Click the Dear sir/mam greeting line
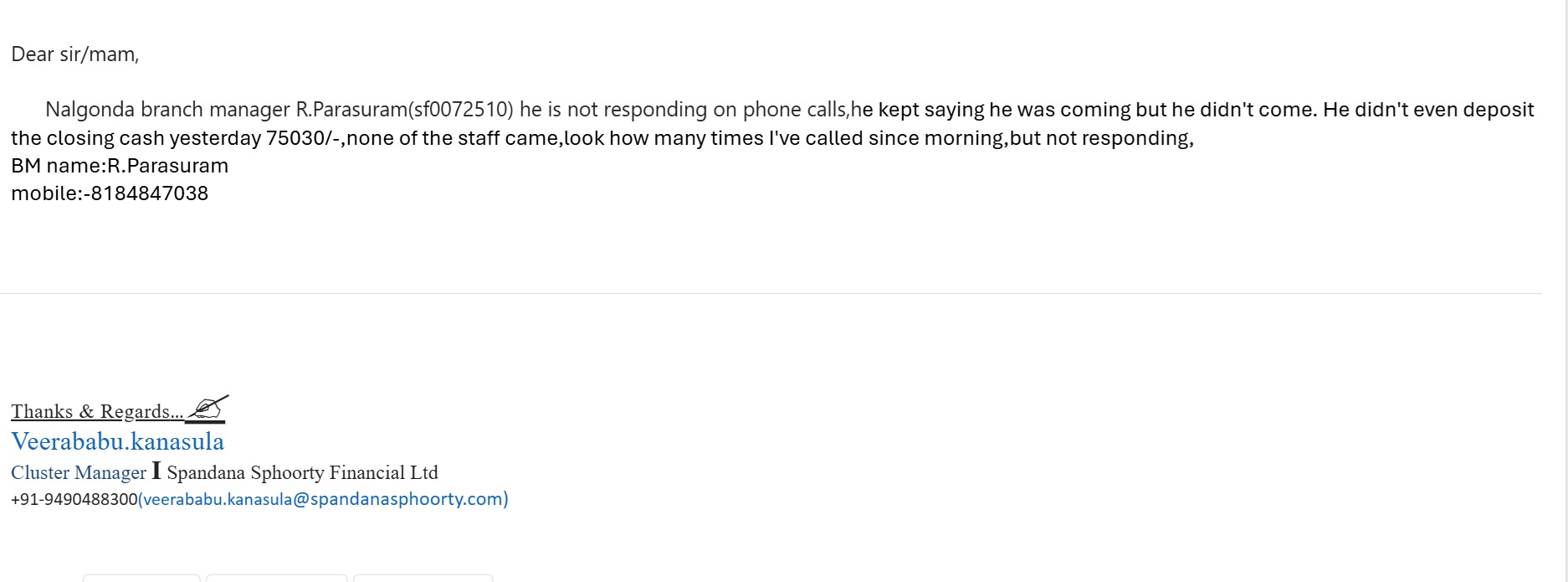Viewport: 1568px width, 582px height. click(74, 54)
